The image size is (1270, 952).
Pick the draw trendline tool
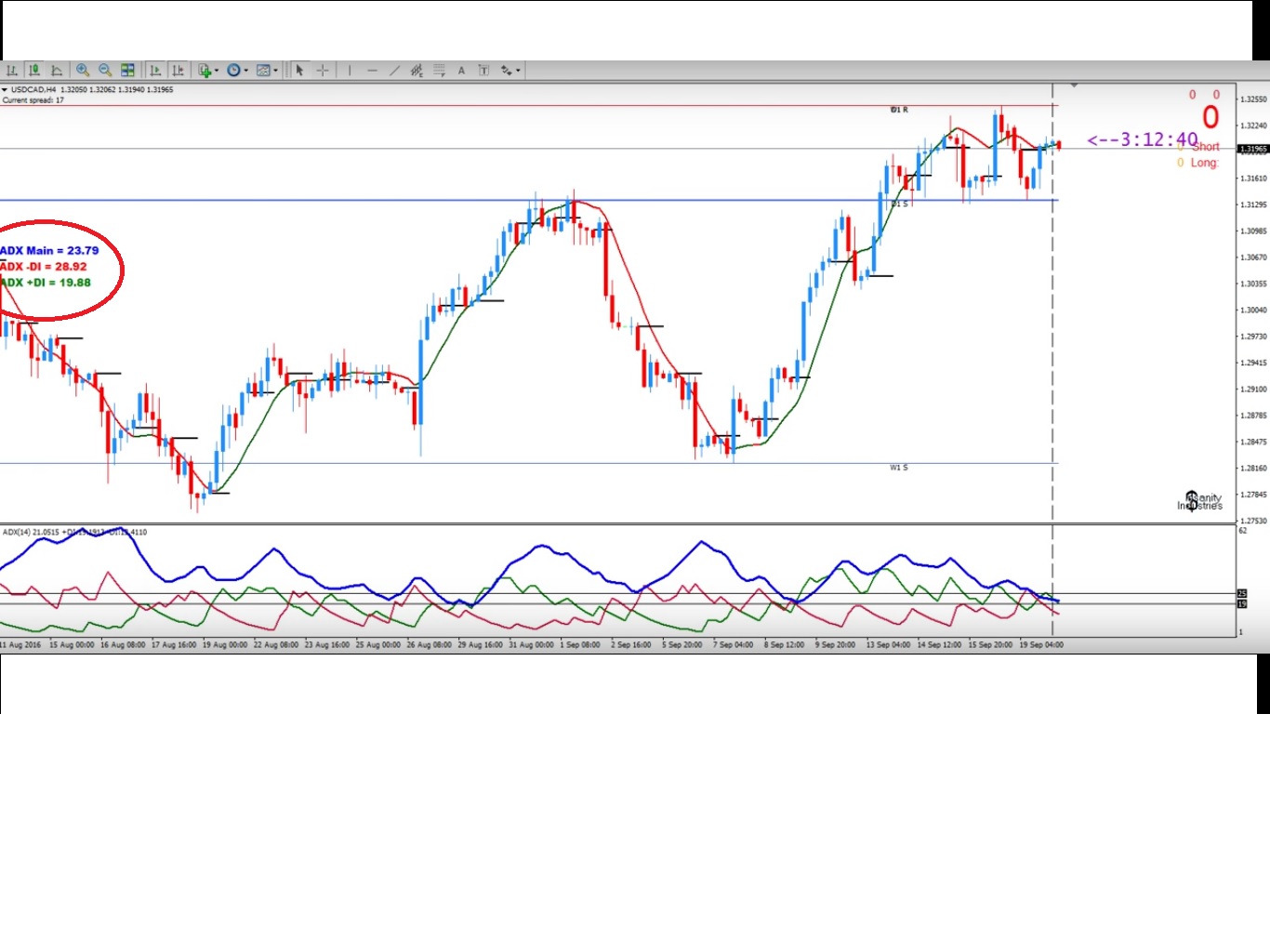pos(394,71)
